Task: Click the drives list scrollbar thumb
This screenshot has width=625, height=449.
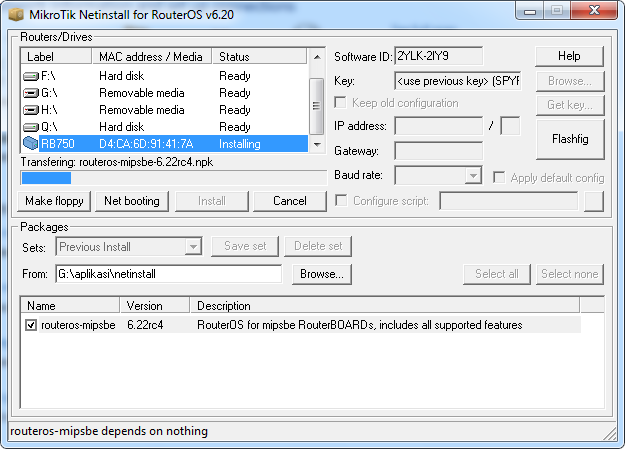Action: [316, 106]
